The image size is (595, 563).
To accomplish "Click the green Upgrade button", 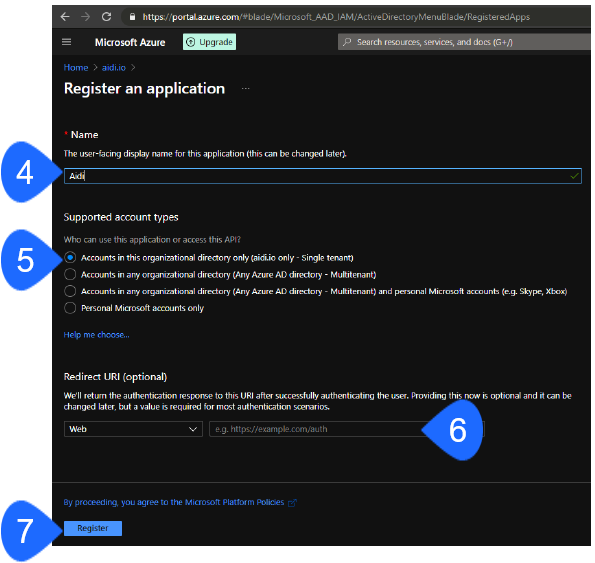I will click(210, 42).
